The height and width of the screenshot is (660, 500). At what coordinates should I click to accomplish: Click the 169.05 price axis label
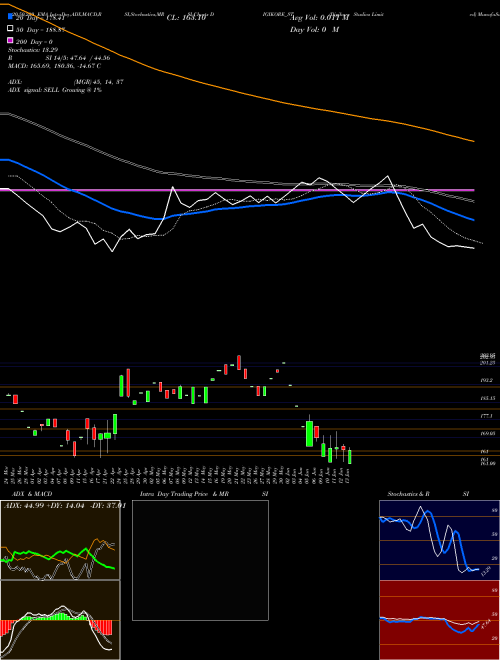coord(488,433)
